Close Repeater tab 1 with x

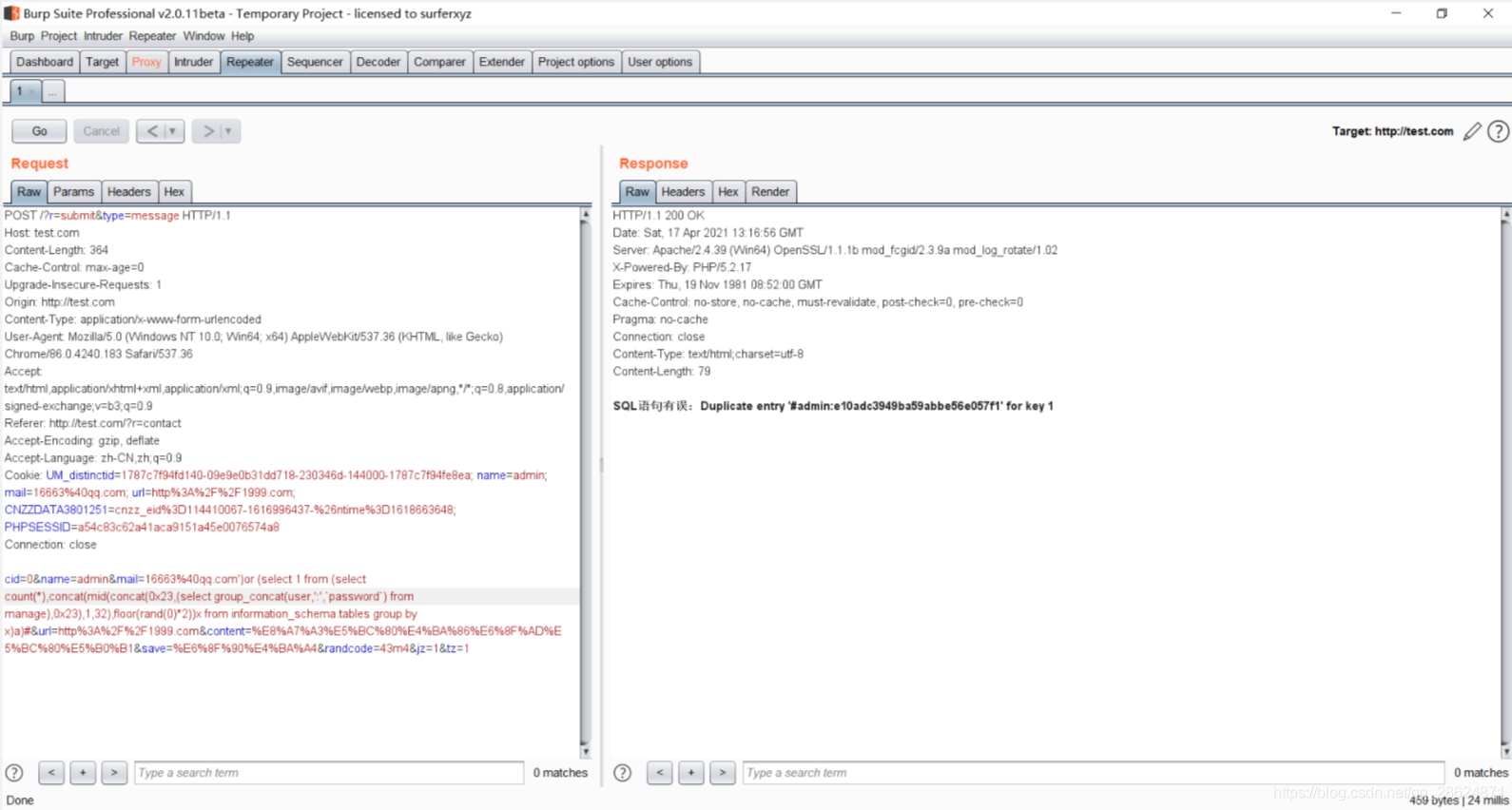(31, 92)
